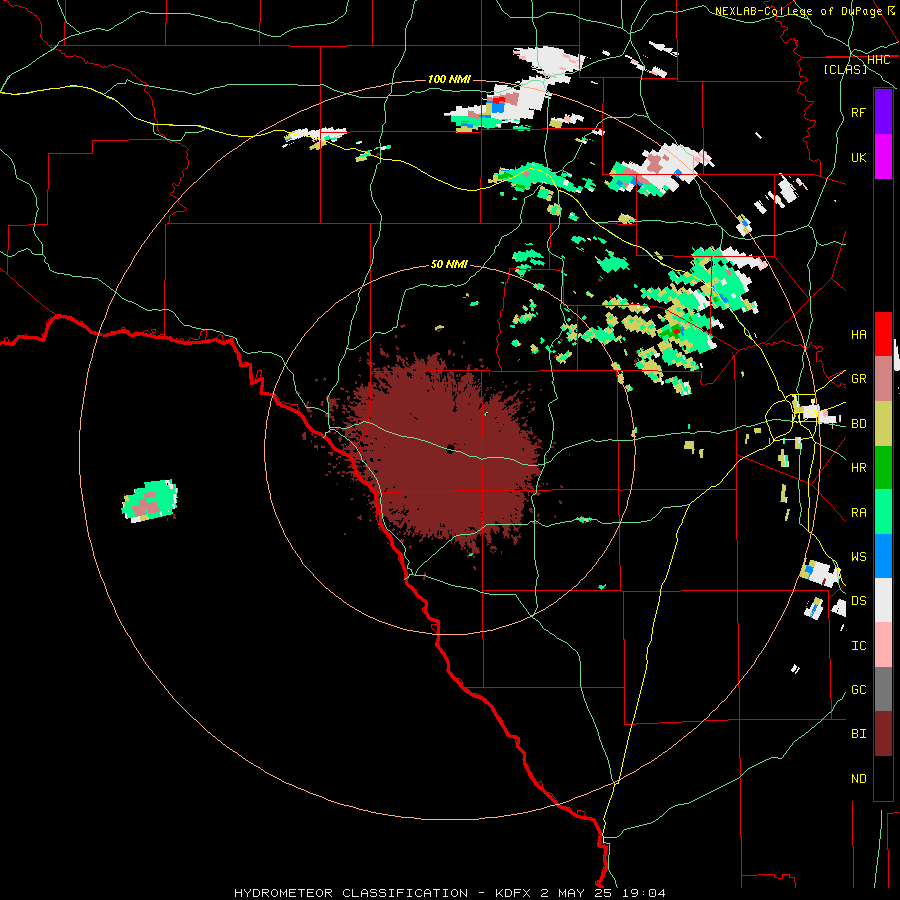Image resolution: width=900 pixels, height=900 pixels.
Task: Click the ND black legend swatch
Action: click(x=883, y=778)
